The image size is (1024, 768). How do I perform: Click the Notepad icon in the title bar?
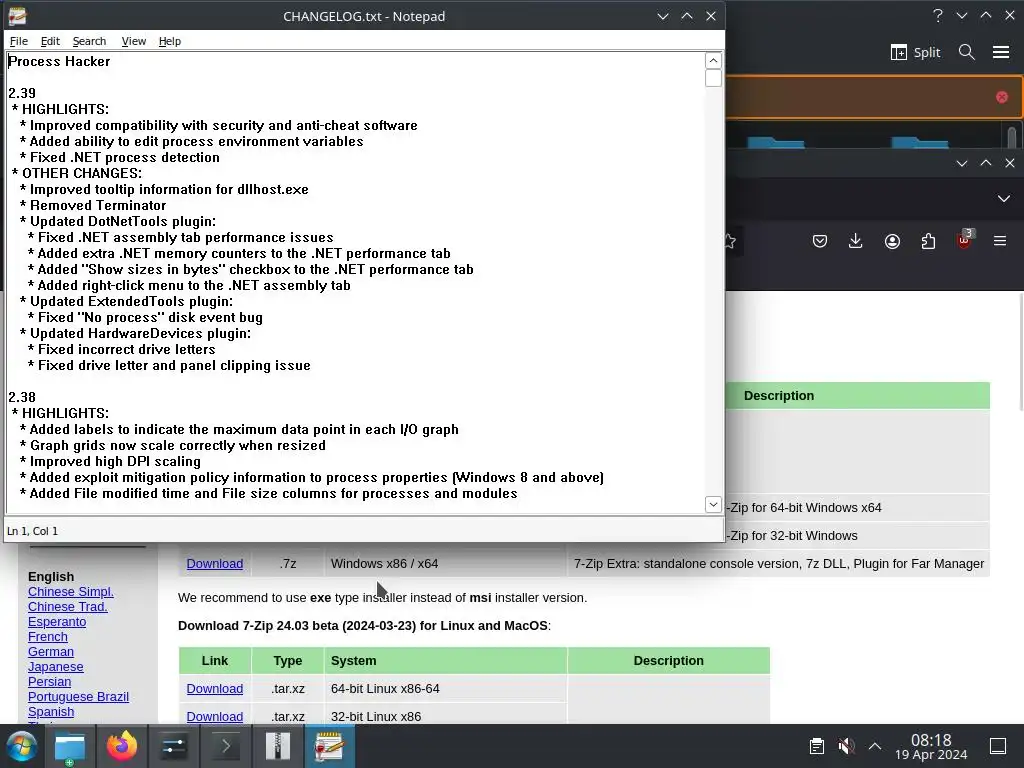(x=18, y=16)
